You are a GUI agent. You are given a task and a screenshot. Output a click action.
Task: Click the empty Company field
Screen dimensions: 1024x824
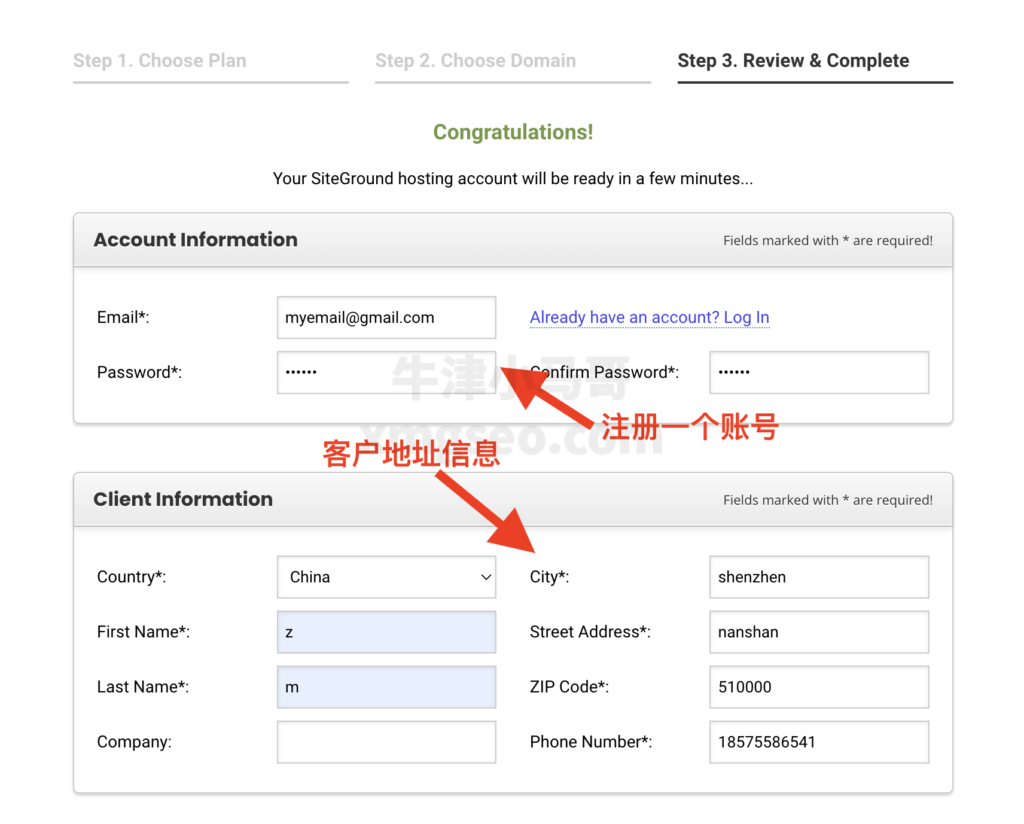pos(386,742)
